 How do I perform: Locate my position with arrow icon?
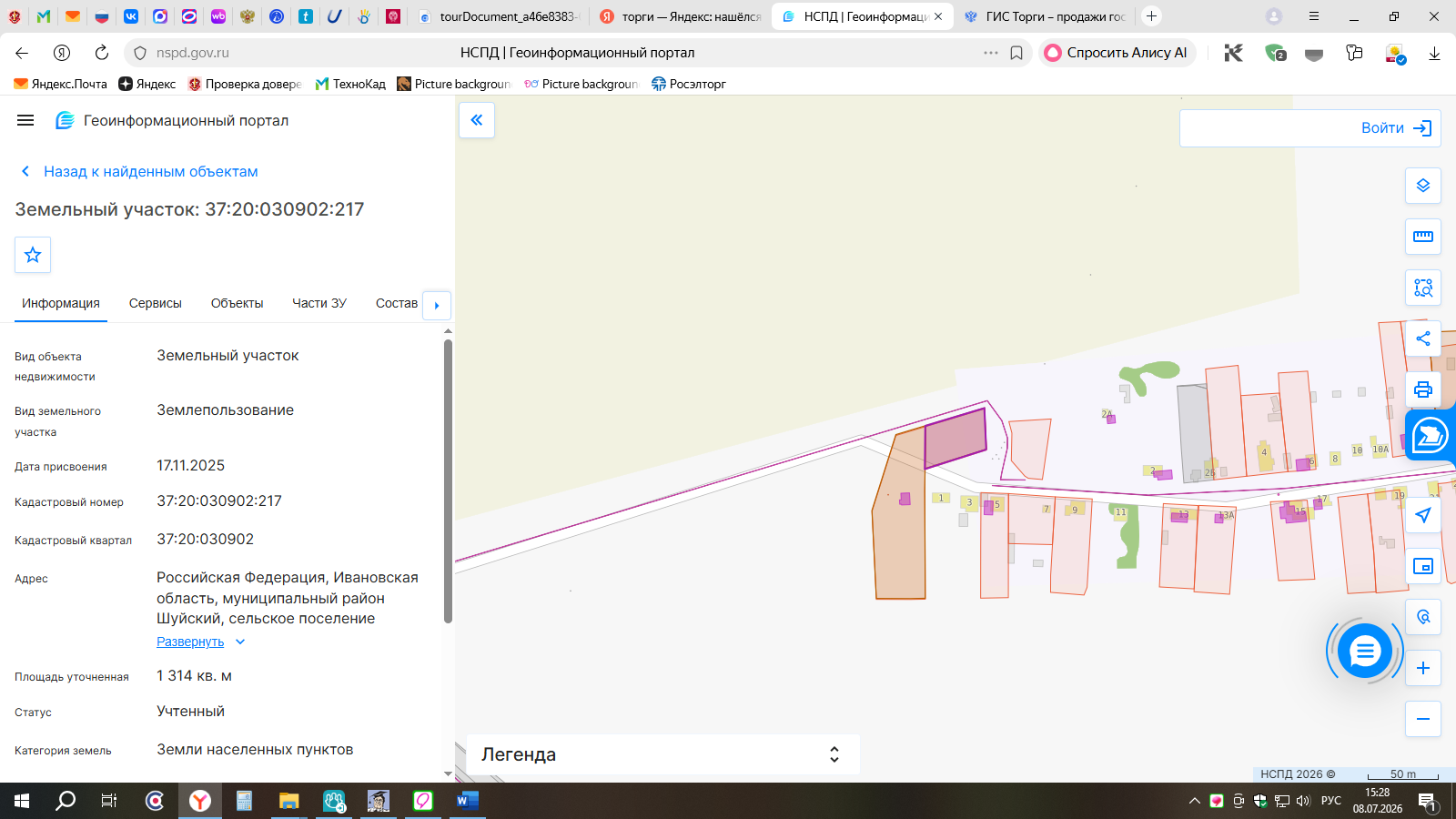click(1423, 515)
